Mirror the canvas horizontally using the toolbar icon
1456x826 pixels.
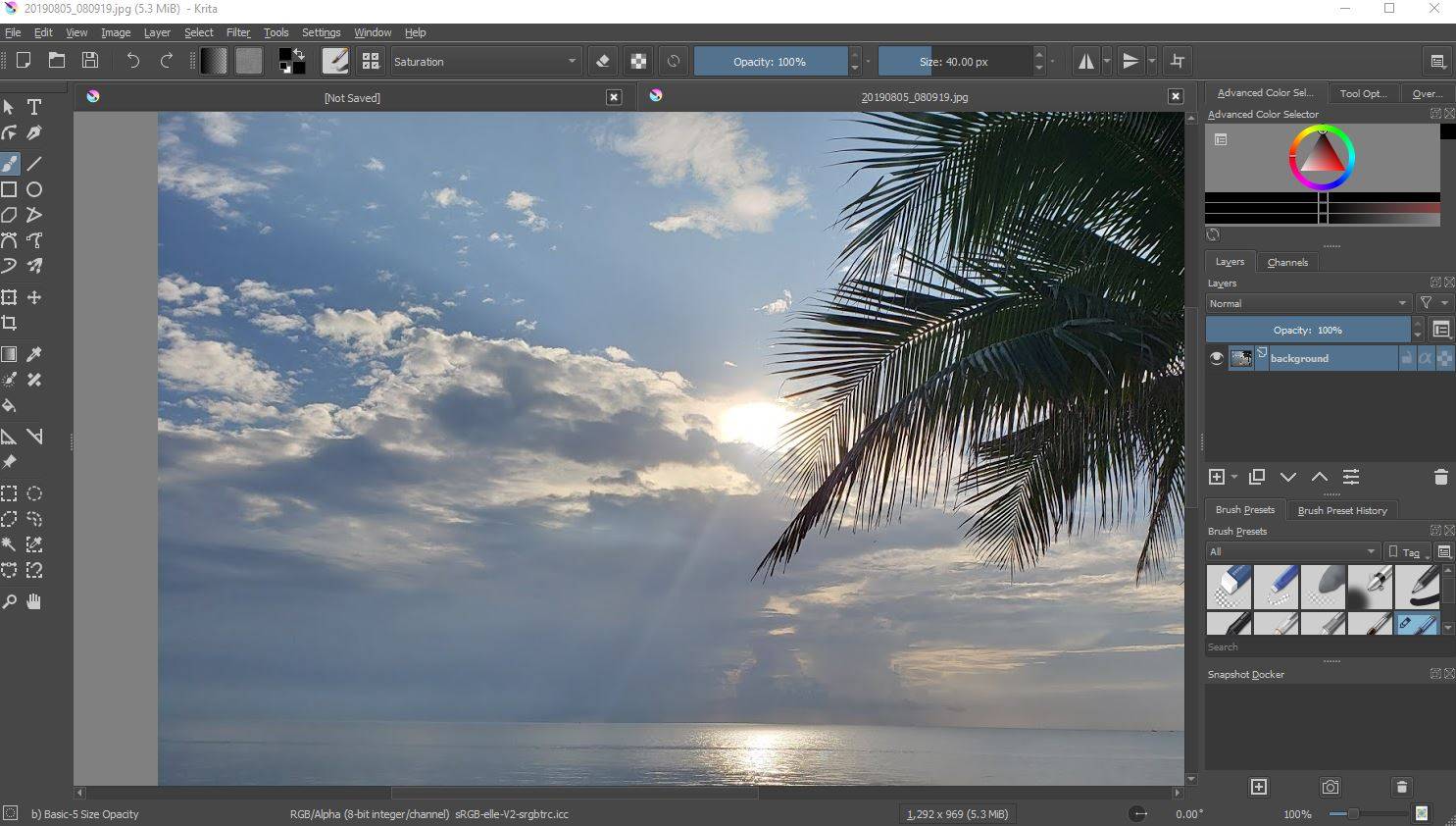tap(1086, 61)
